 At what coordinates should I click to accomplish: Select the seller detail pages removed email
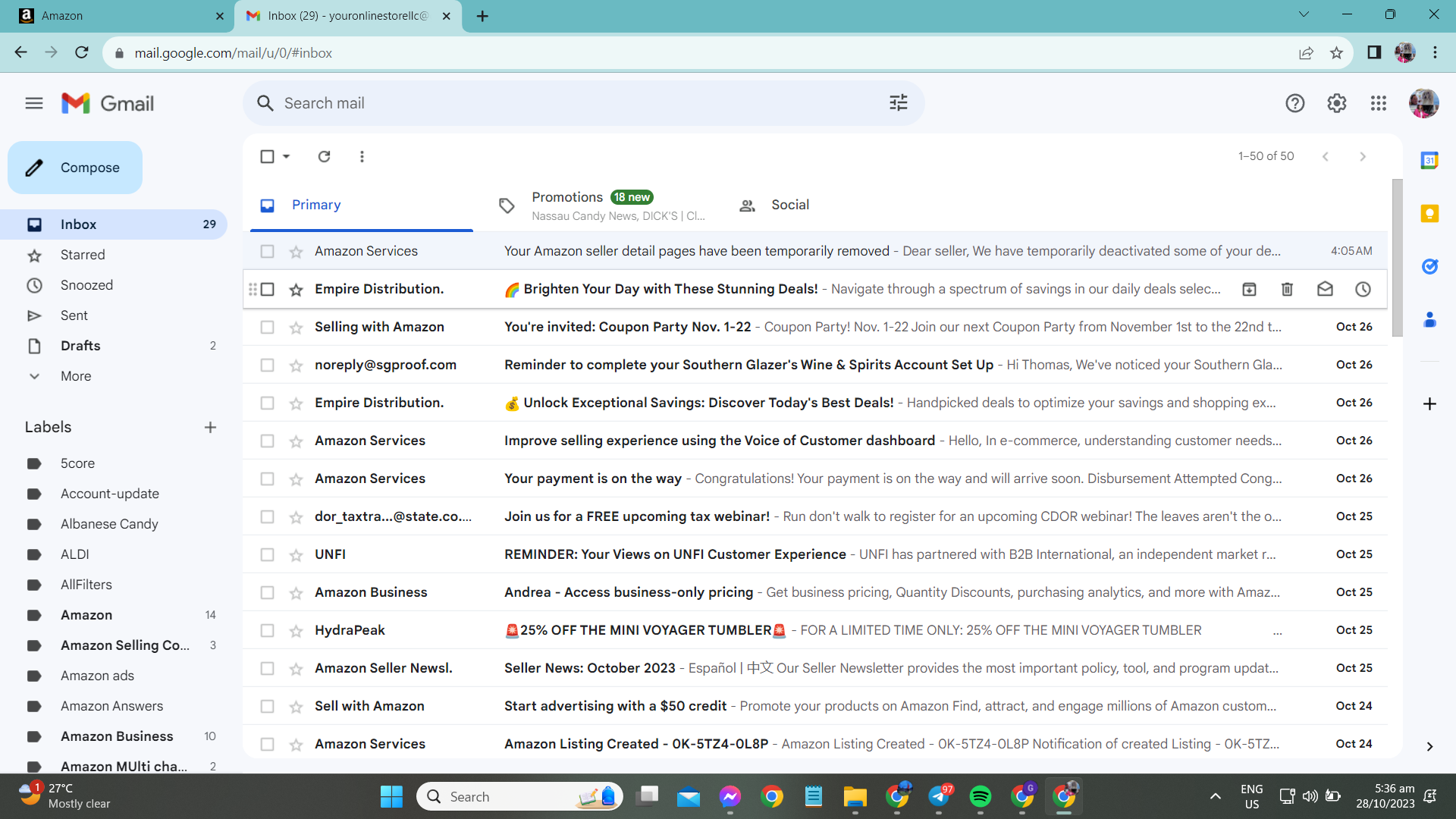click(267, 251)
